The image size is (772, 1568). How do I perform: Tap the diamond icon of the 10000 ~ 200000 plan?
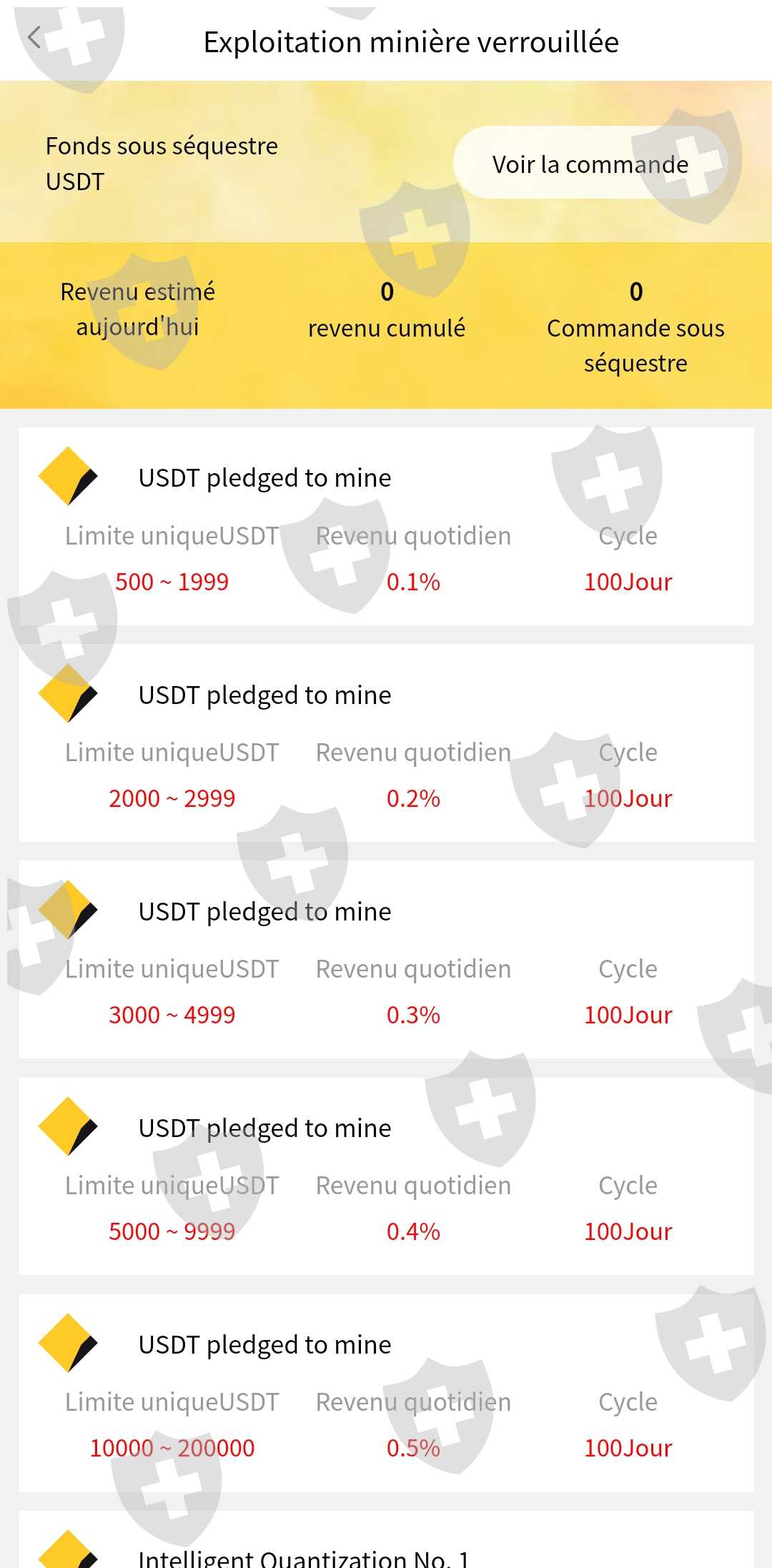click(x=67, y=1343)
